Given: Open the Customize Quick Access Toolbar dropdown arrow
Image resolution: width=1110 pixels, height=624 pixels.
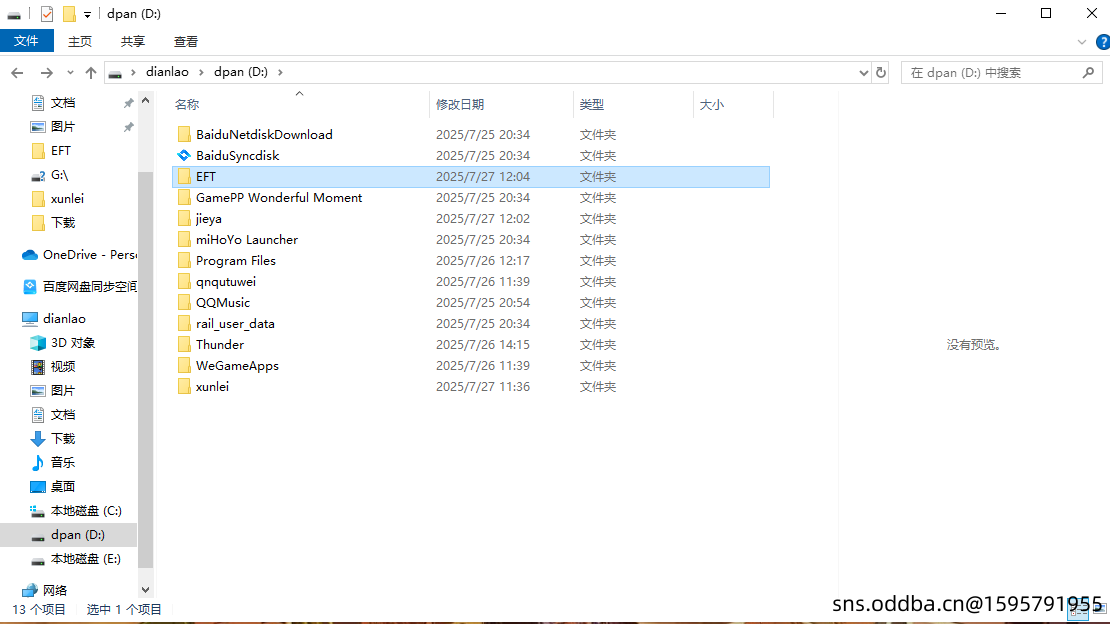Looking at the screenshot, I should [87, 15].
